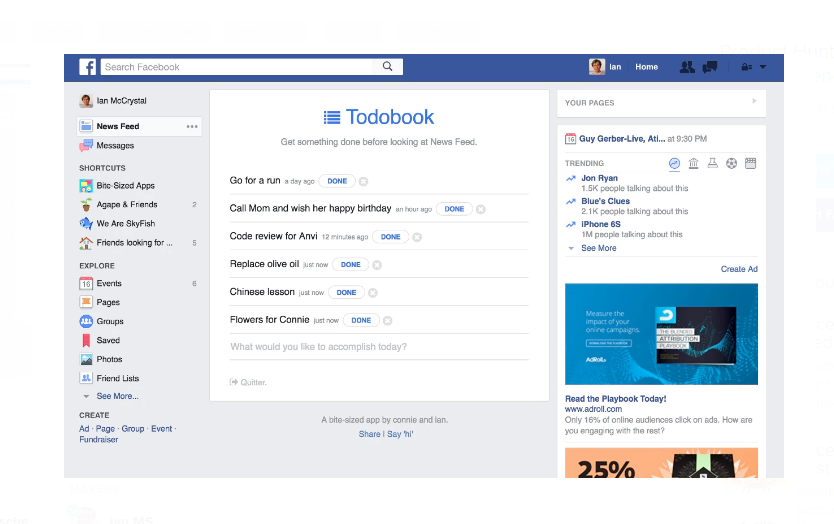834x524 pixels.
Task: Click the Todobook list icon
Action: 332,117
